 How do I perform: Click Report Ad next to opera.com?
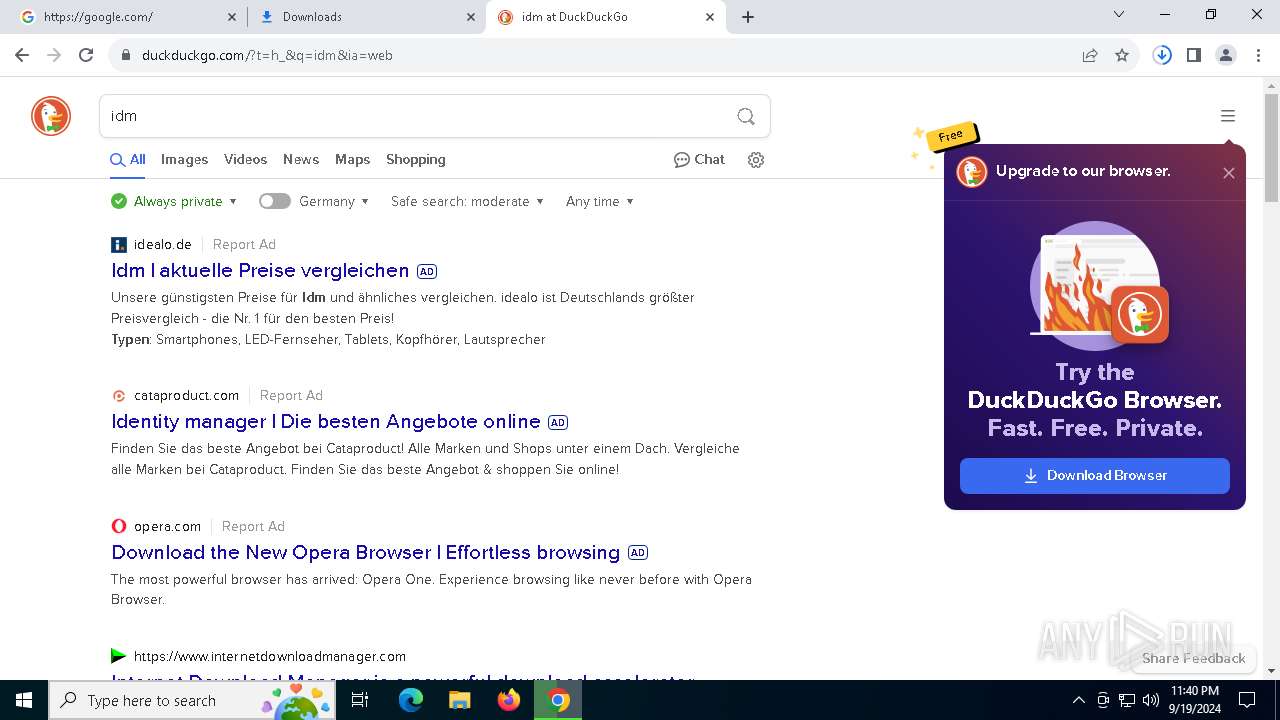point(253,526)
